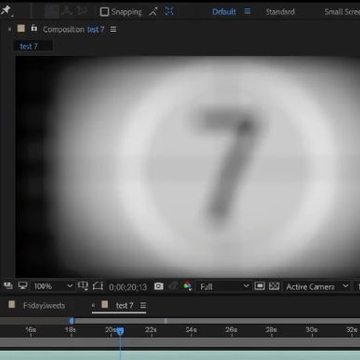Toggle the Snapping checkbox
This screenshot has height=360, width=360.
point(104,12)
